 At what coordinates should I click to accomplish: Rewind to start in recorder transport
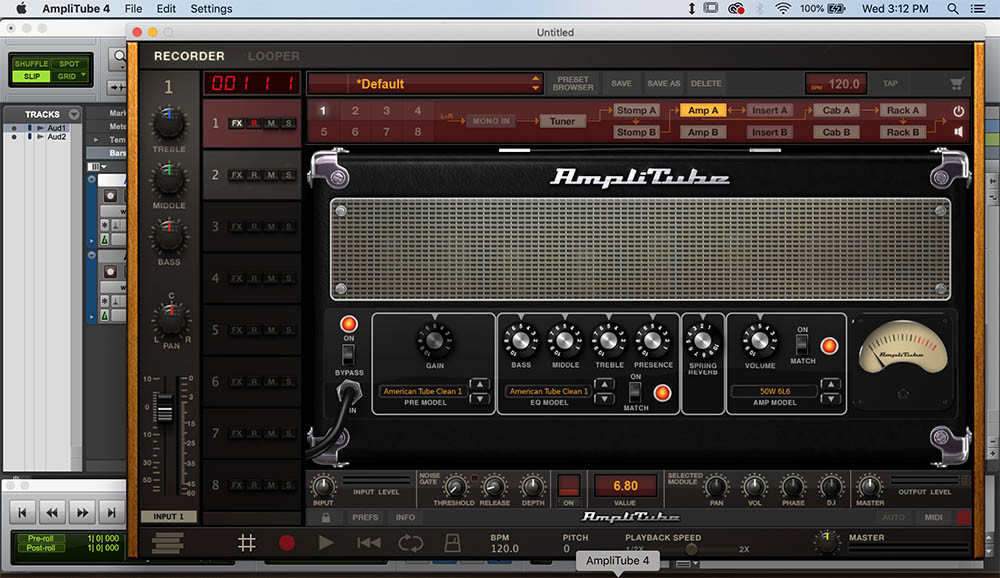click(369, 543)
